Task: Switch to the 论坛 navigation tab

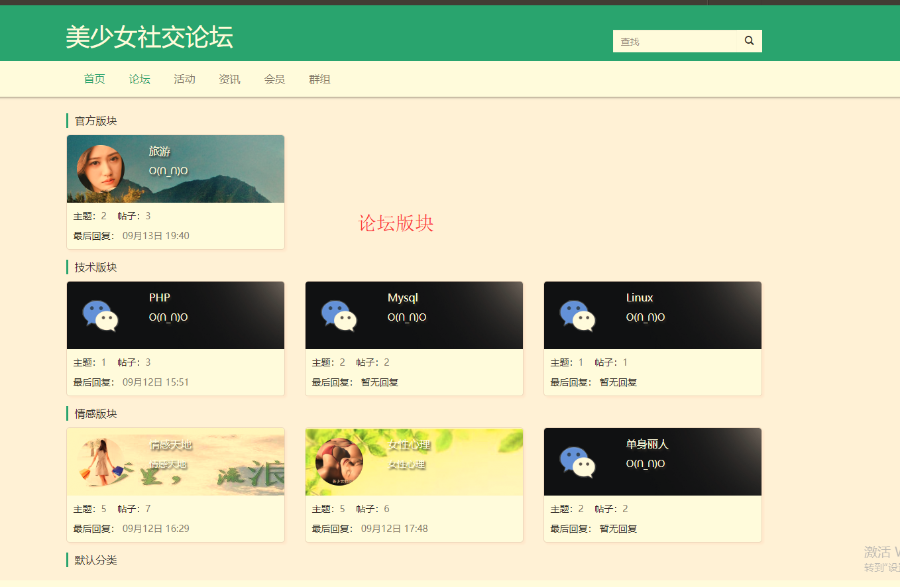Action: click(139, 79)
